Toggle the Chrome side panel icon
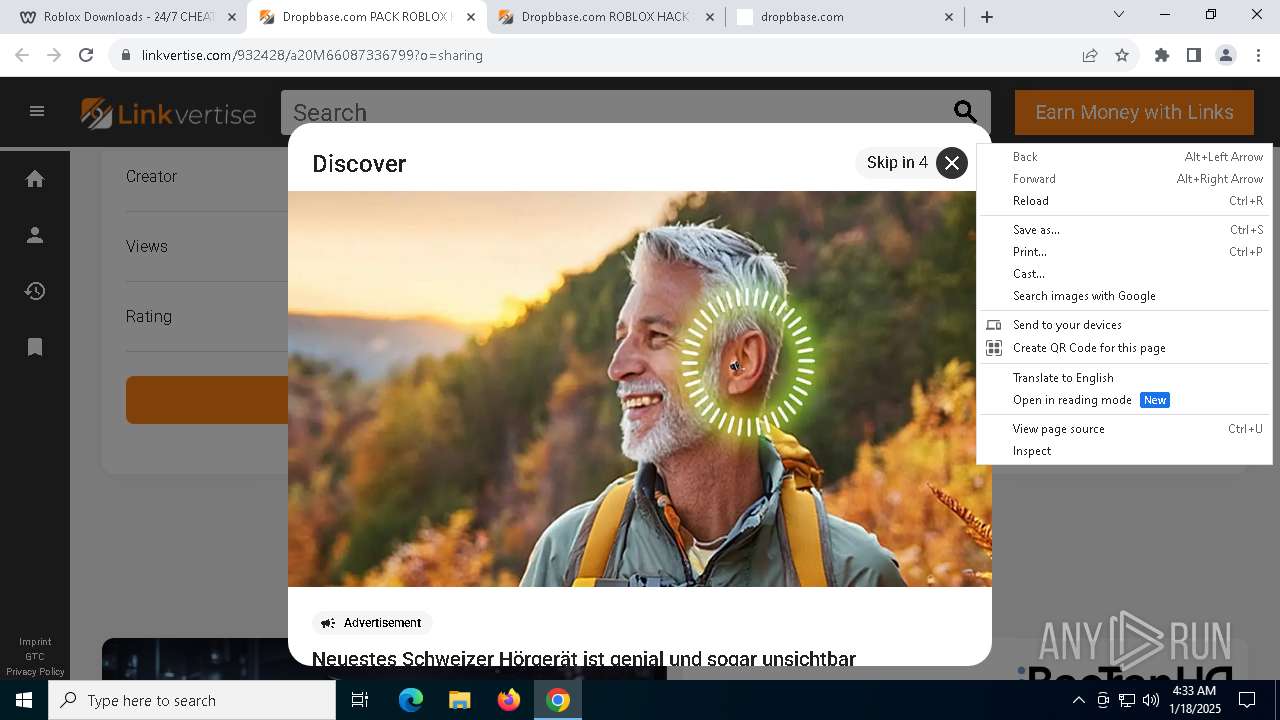The height and width of the screenshot is (720, 1280). point(1194,55)
